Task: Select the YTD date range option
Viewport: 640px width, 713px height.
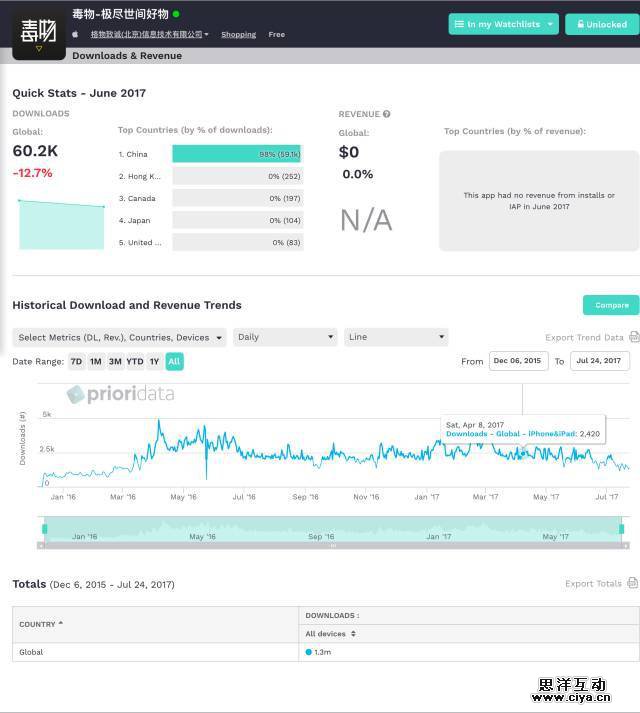Action: 135,362
